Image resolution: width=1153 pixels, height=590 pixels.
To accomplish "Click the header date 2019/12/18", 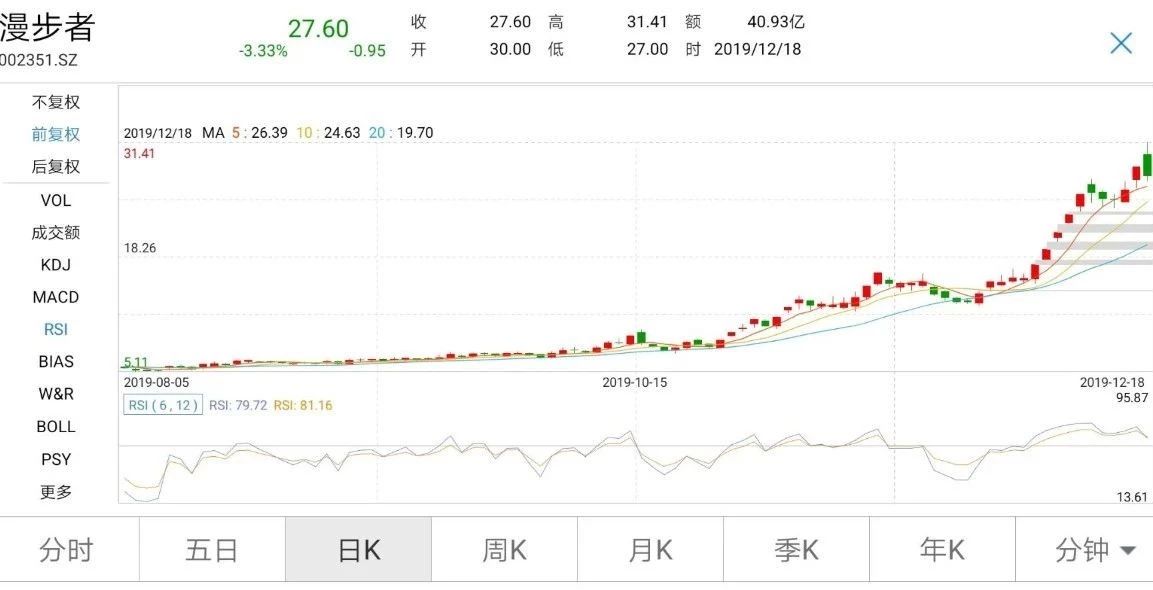I will (x=757, y=49).
